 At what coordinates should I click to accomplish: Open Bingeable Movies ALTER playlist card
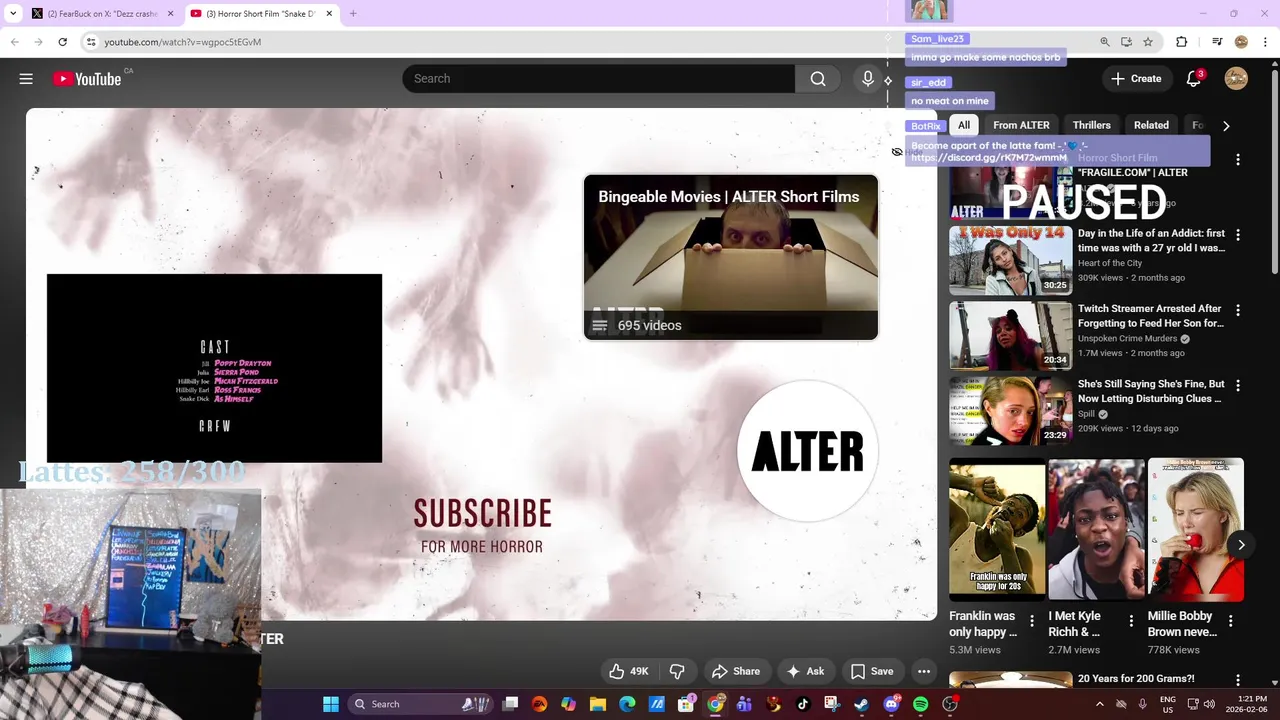click(x=731, y=257)
